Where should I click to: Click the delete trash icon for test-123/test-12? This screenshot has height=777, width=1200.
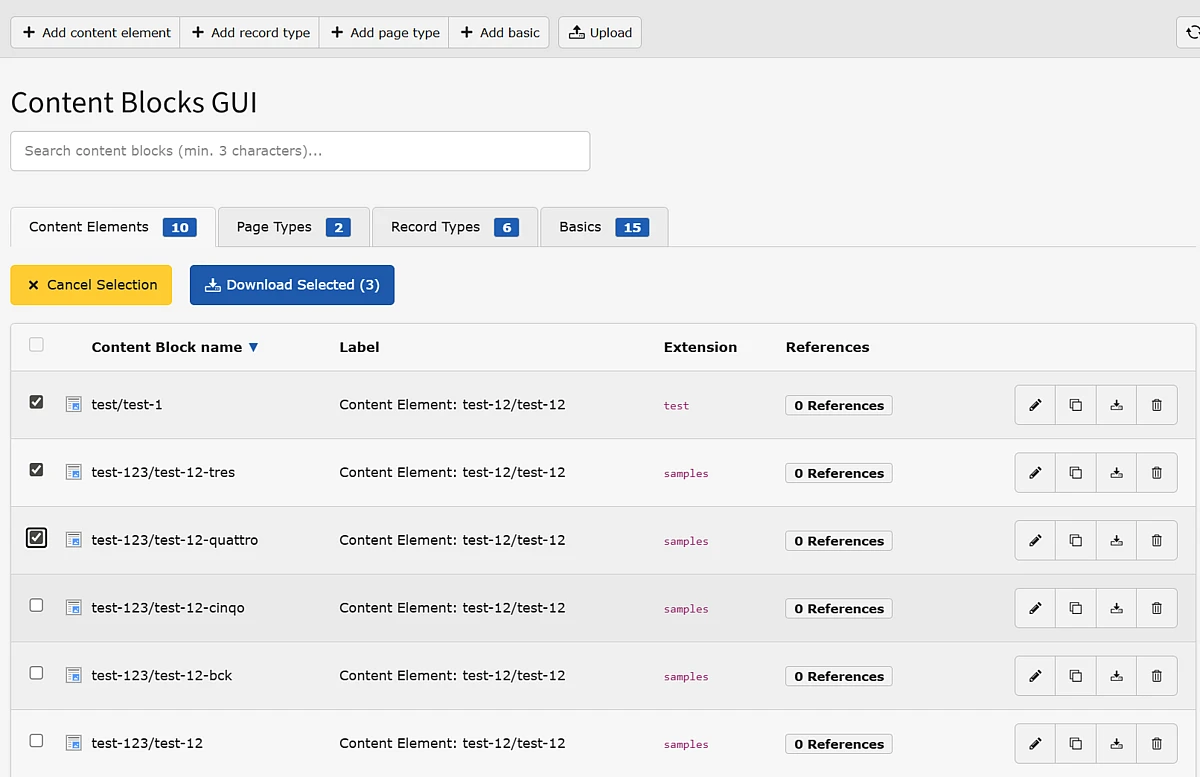1157,744
